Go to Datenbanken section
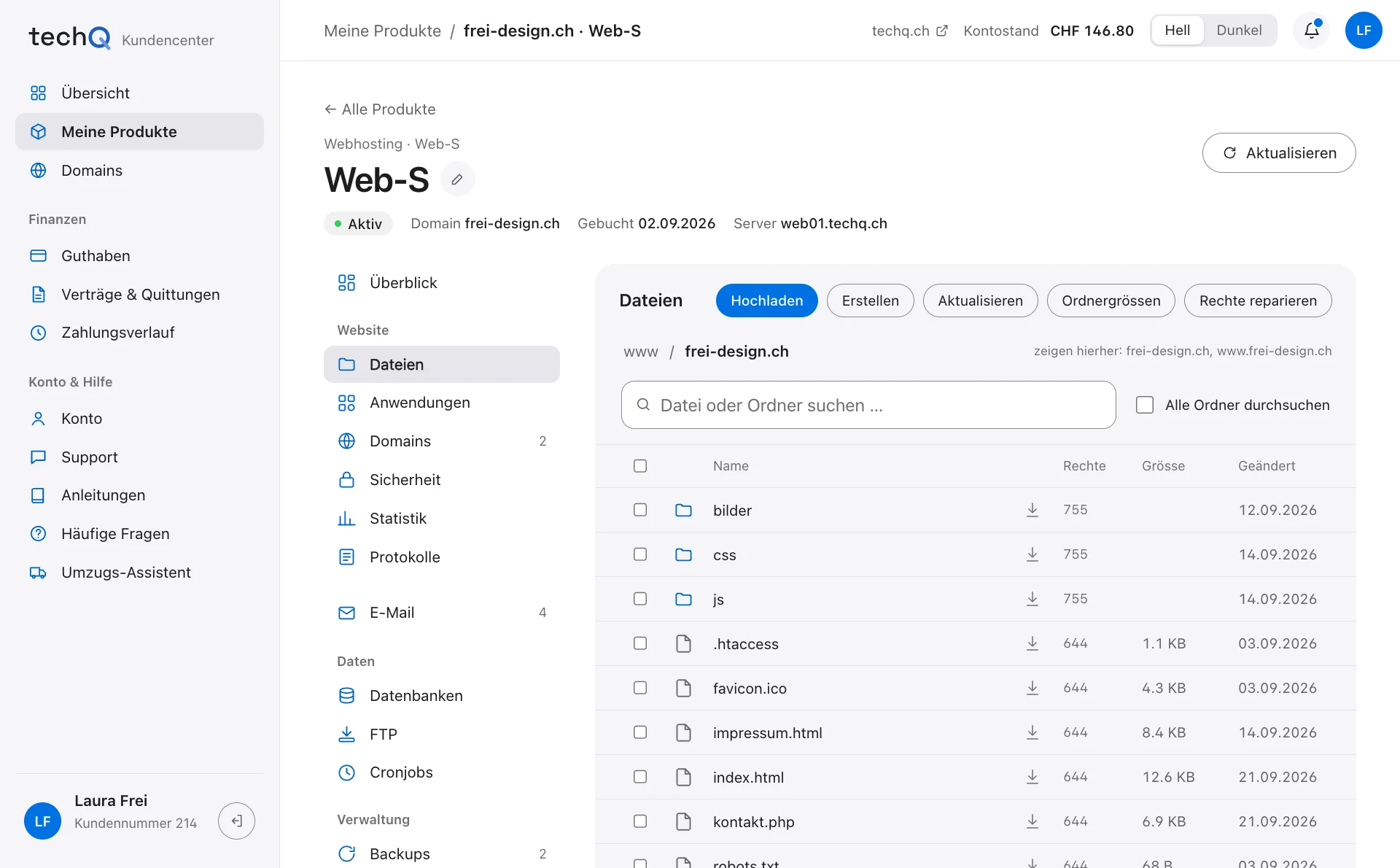 pos(441,696)
